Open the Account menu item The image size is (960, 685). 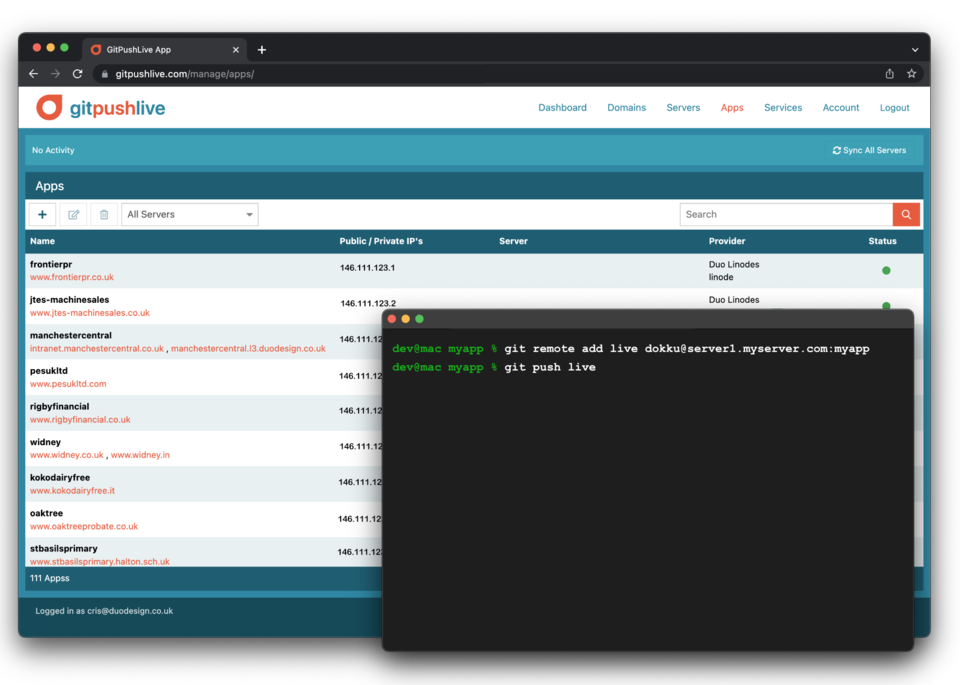click(841, 108)
